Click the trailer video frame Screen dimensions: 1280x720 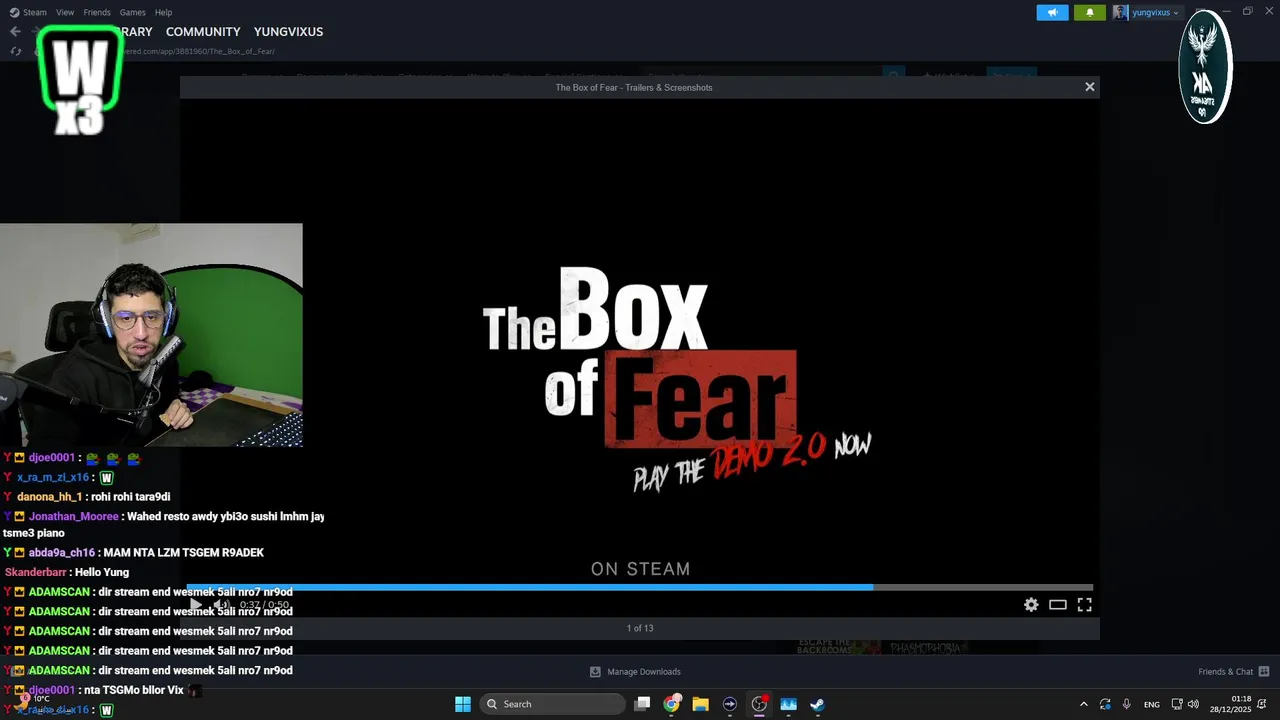click(x=640, y=340)
